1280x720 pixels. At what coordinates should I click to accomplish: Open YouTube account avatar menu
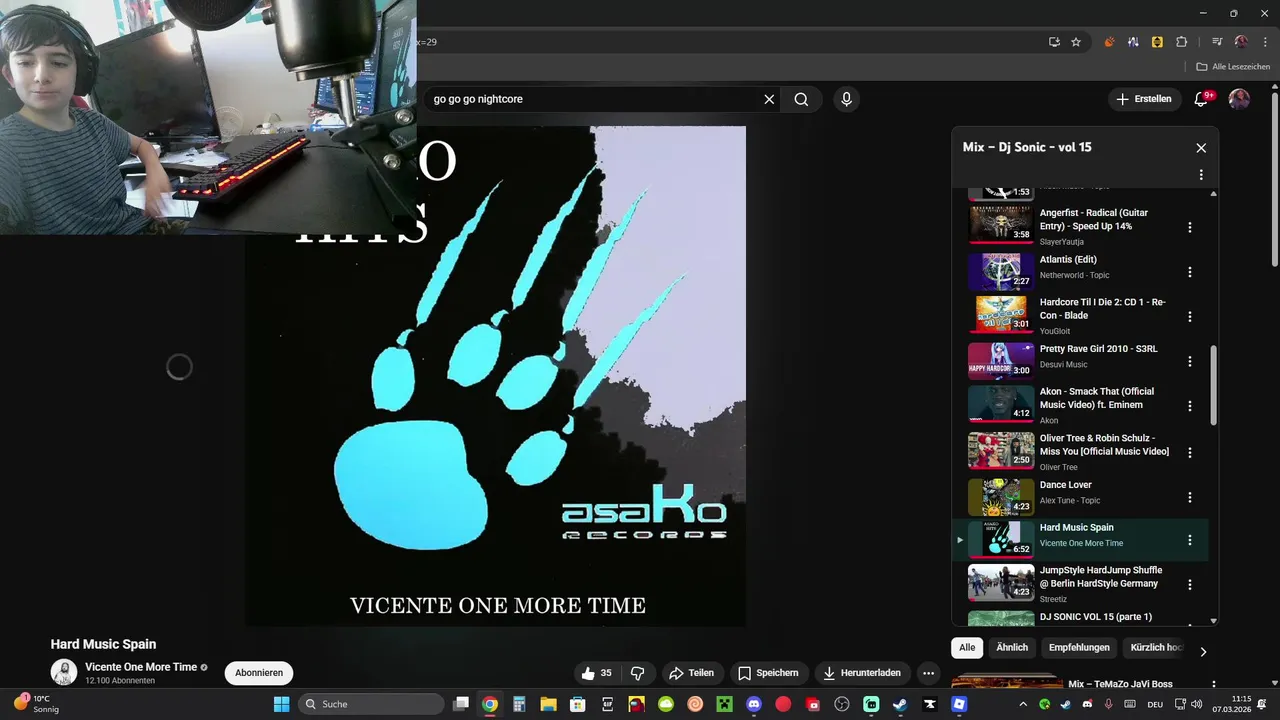1239,99
